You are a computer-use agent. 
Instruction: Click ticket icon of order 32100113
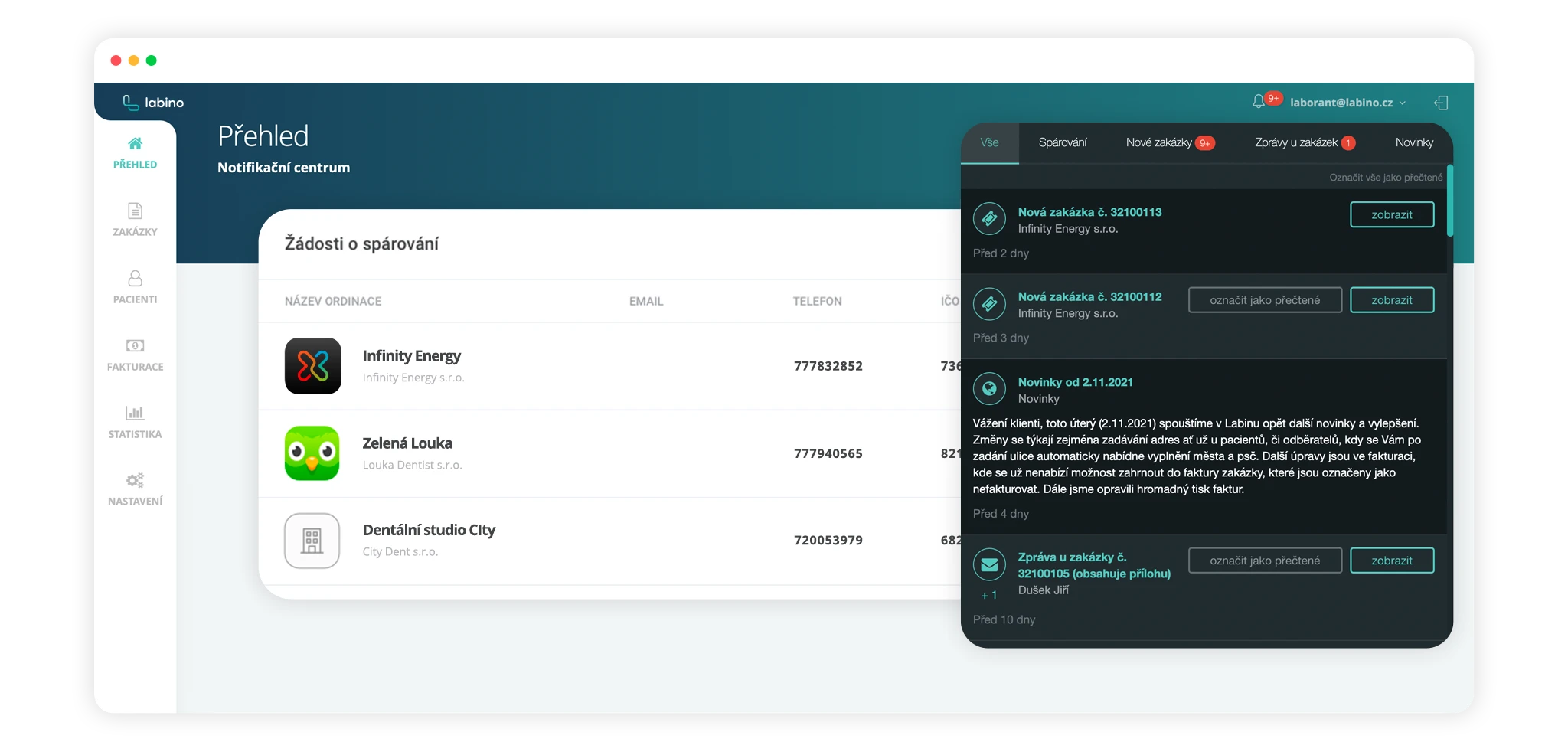coord(989,219)
